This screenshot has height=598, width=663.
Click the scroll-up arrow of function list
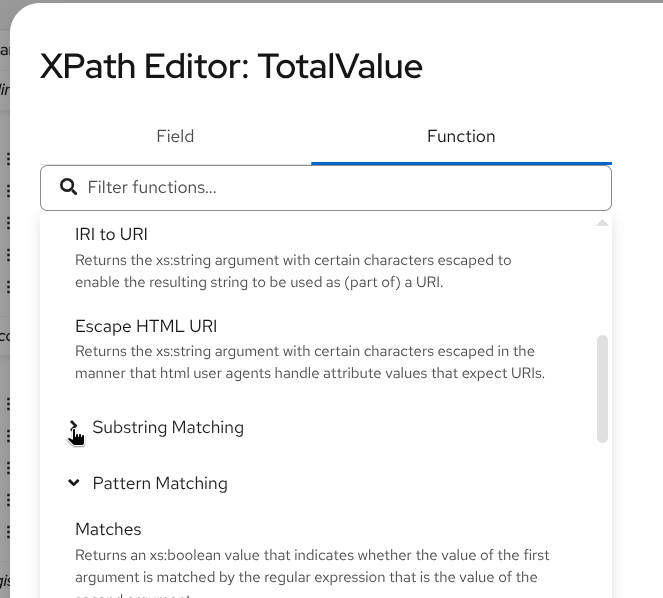[x=602, y=223]
